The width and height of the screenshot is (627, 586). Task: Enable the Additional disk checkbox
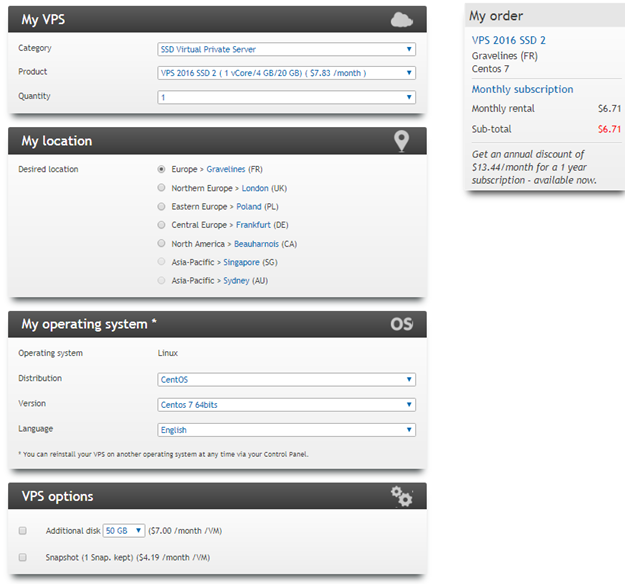coord(23,530)
